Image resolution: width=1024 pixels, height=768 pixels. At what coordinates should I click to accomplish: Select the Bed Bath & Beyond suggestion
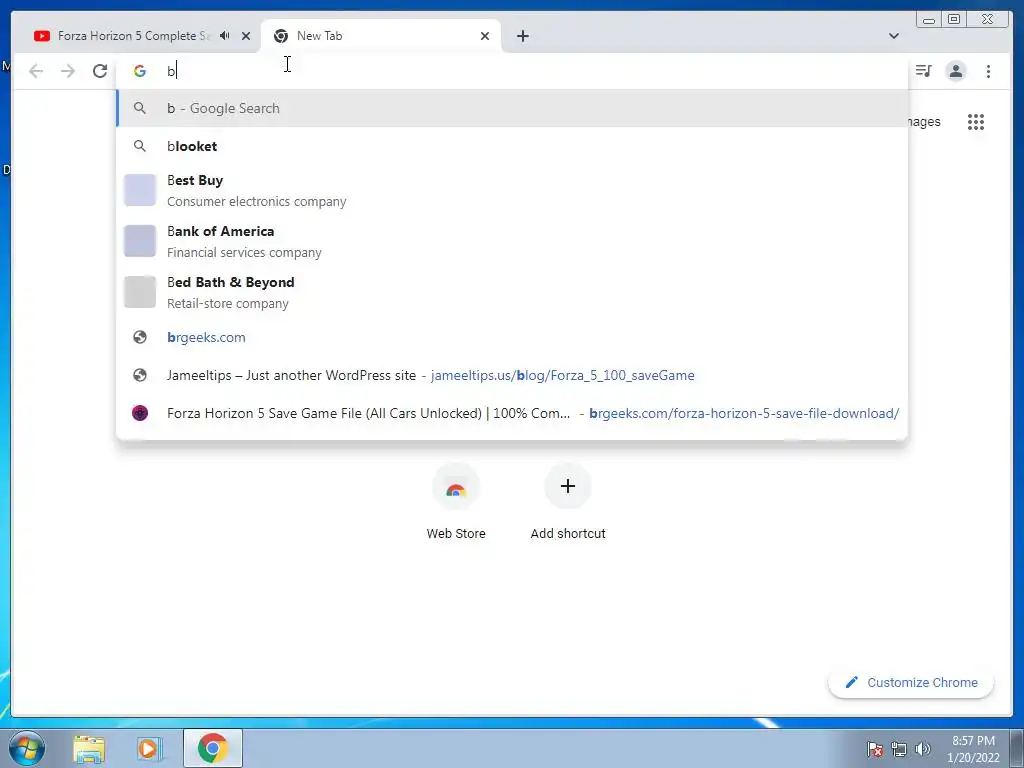click(512, 292)
